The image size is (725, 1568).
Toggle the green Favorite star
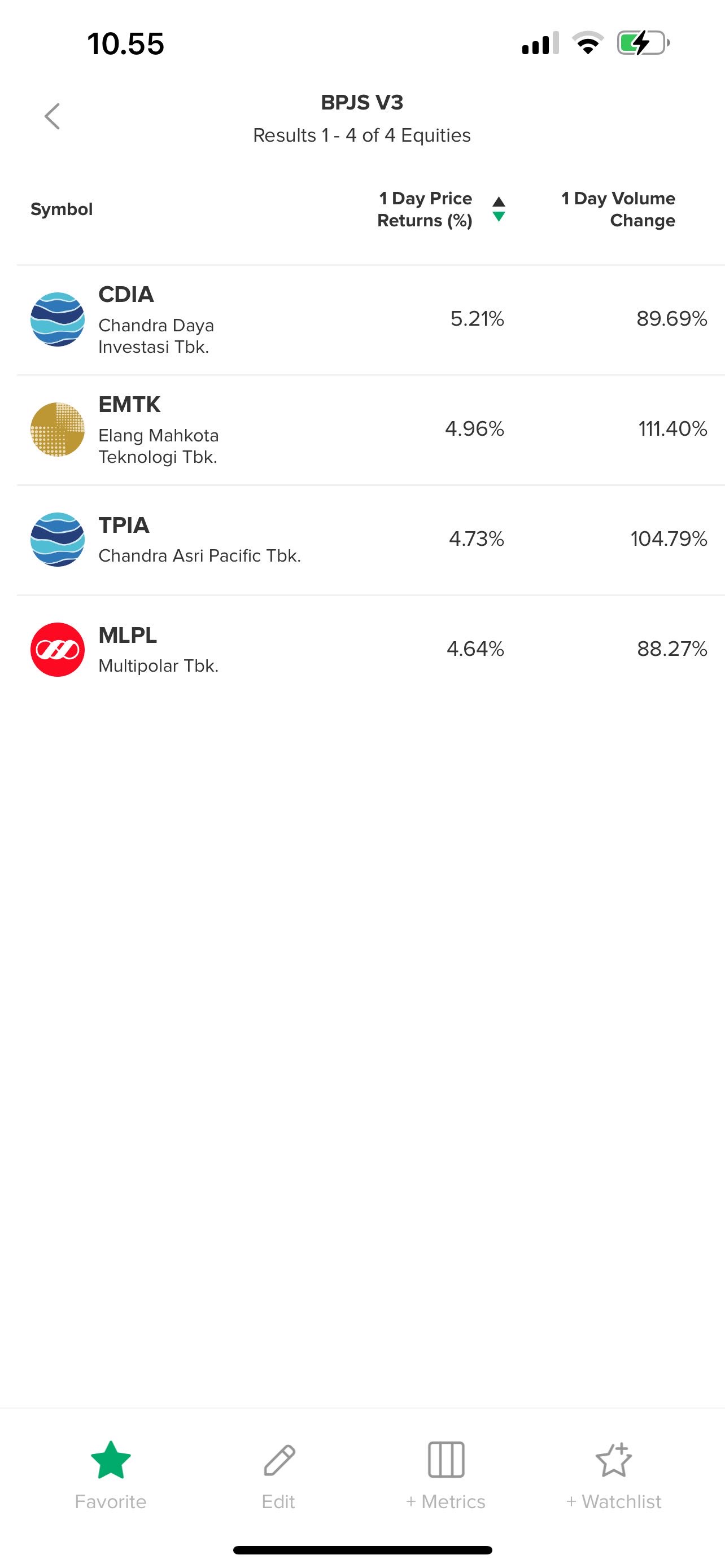[x=110, y=1460]
